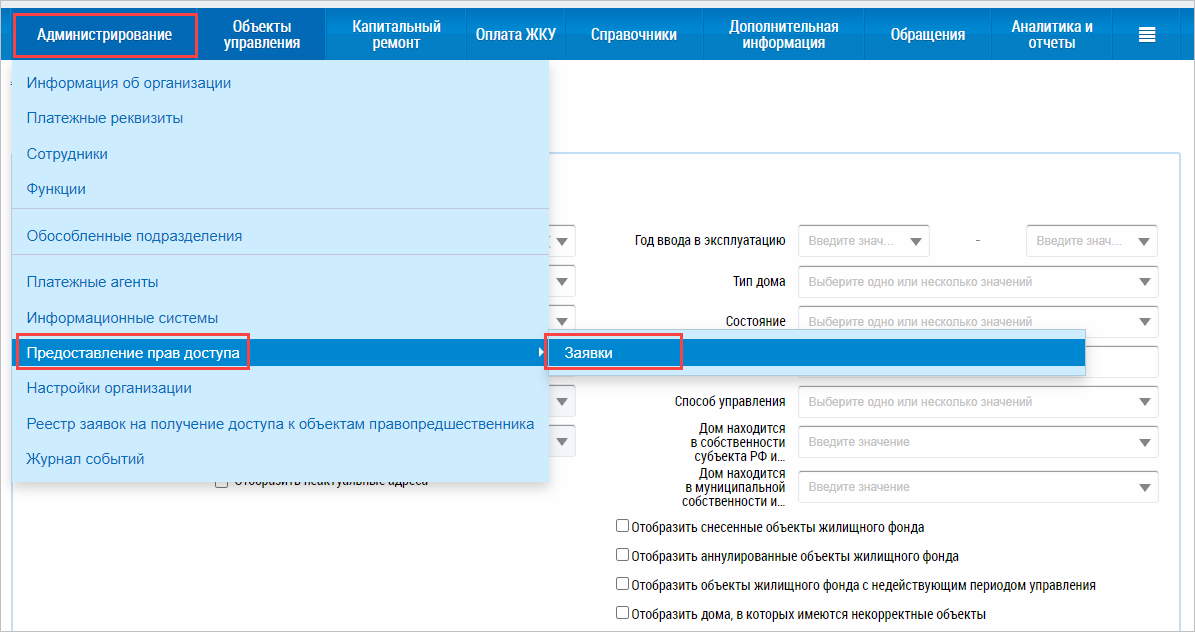
Task: Check objects with inactive management period checkbox
Action: (x=623, y=584)
